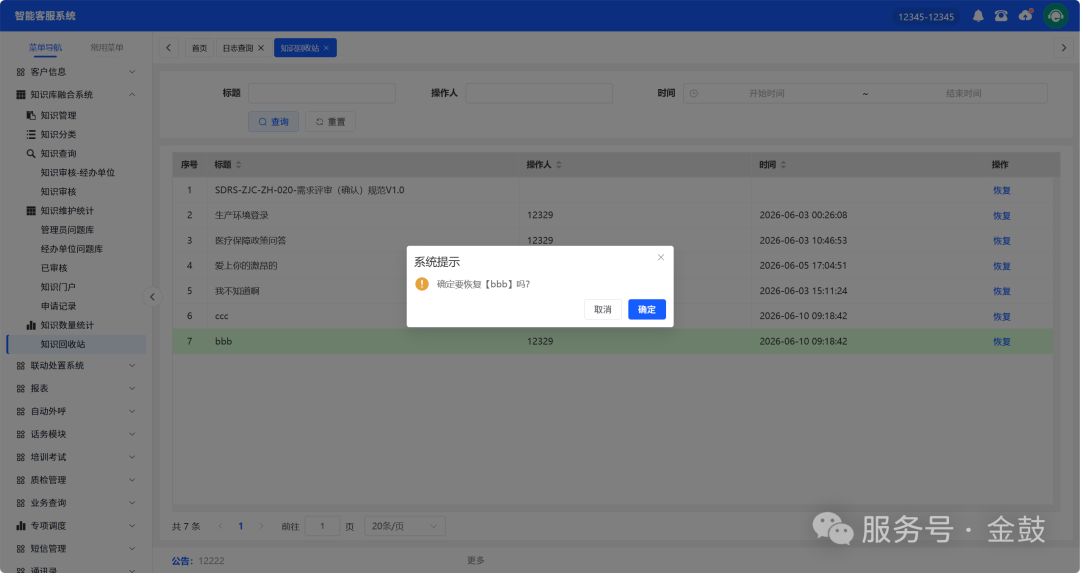Viewport: 1080px width, 573px height.
Task: Click the cloud upload icon
Action: (x=1026, y=15)
